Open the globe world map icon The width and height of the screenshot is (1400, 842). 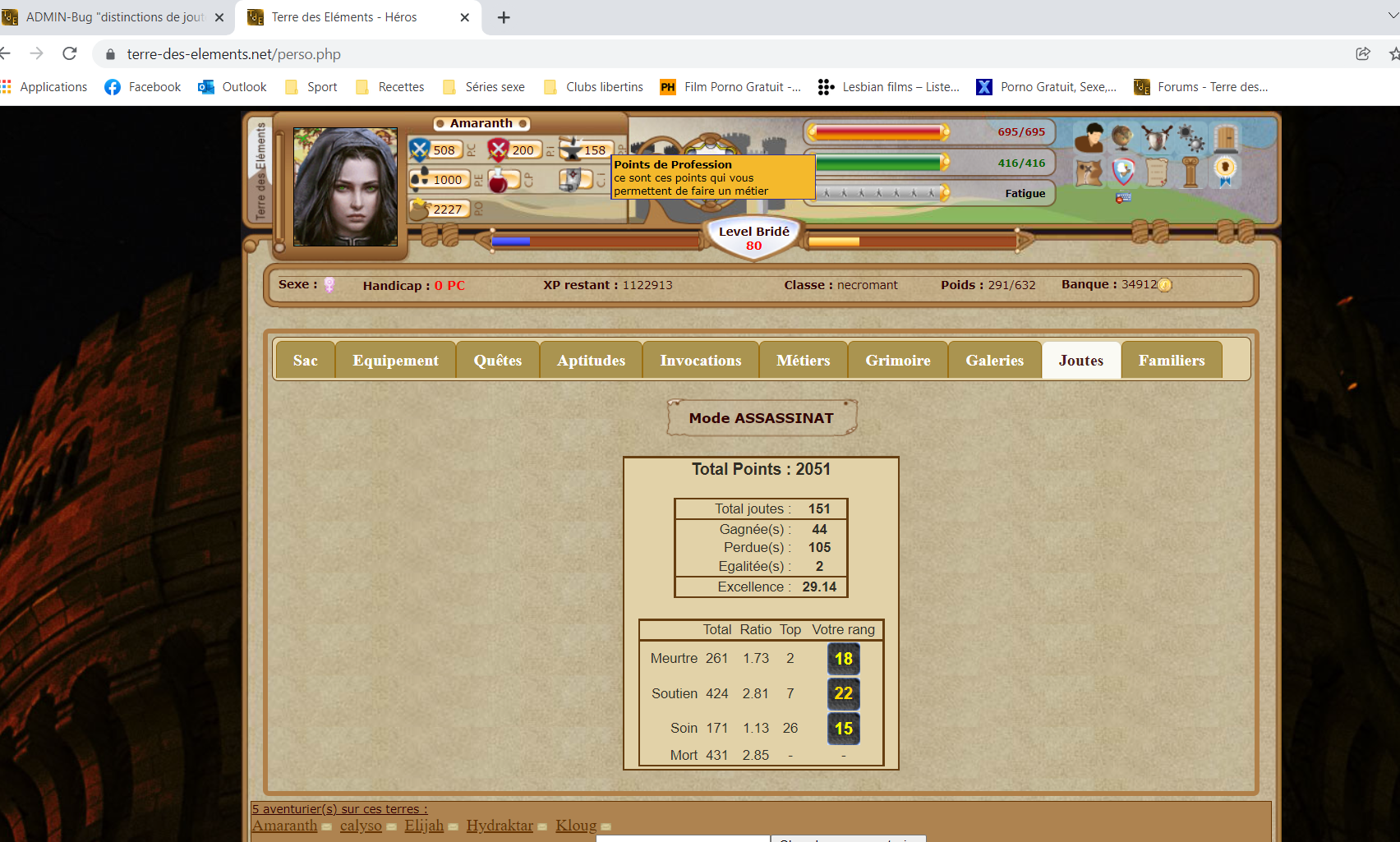pos(1122,137)
